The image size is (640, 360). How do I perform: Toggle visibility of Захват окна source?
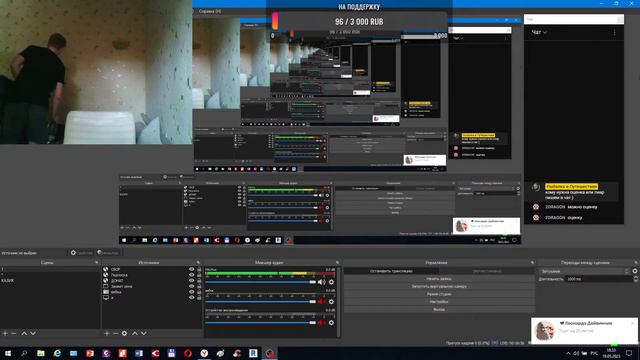(191, 287)
